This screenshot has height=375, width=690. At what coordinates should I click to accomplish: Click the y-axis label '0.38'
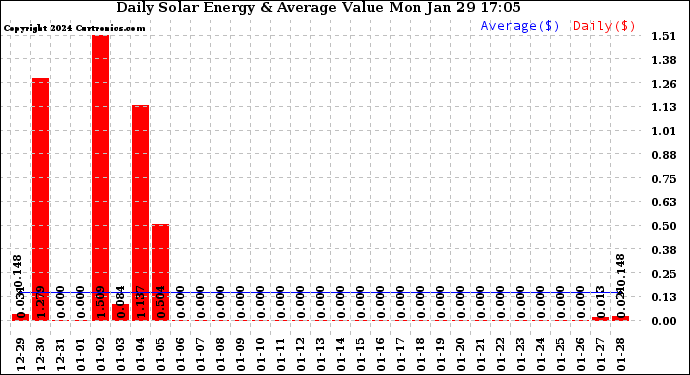coord(664,250)
